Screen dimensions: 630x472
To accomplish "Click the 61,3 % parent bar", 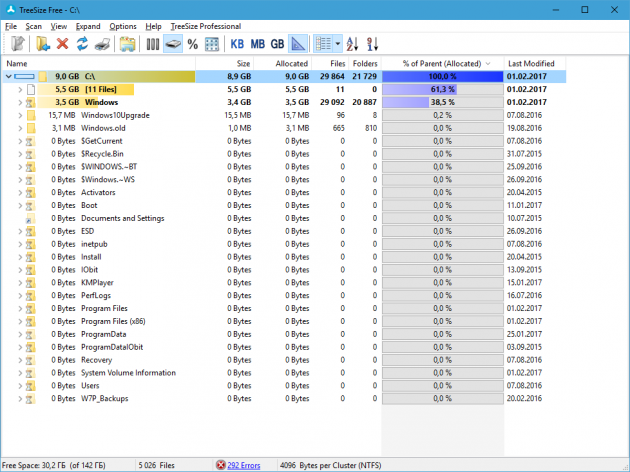I will [443, 89].
